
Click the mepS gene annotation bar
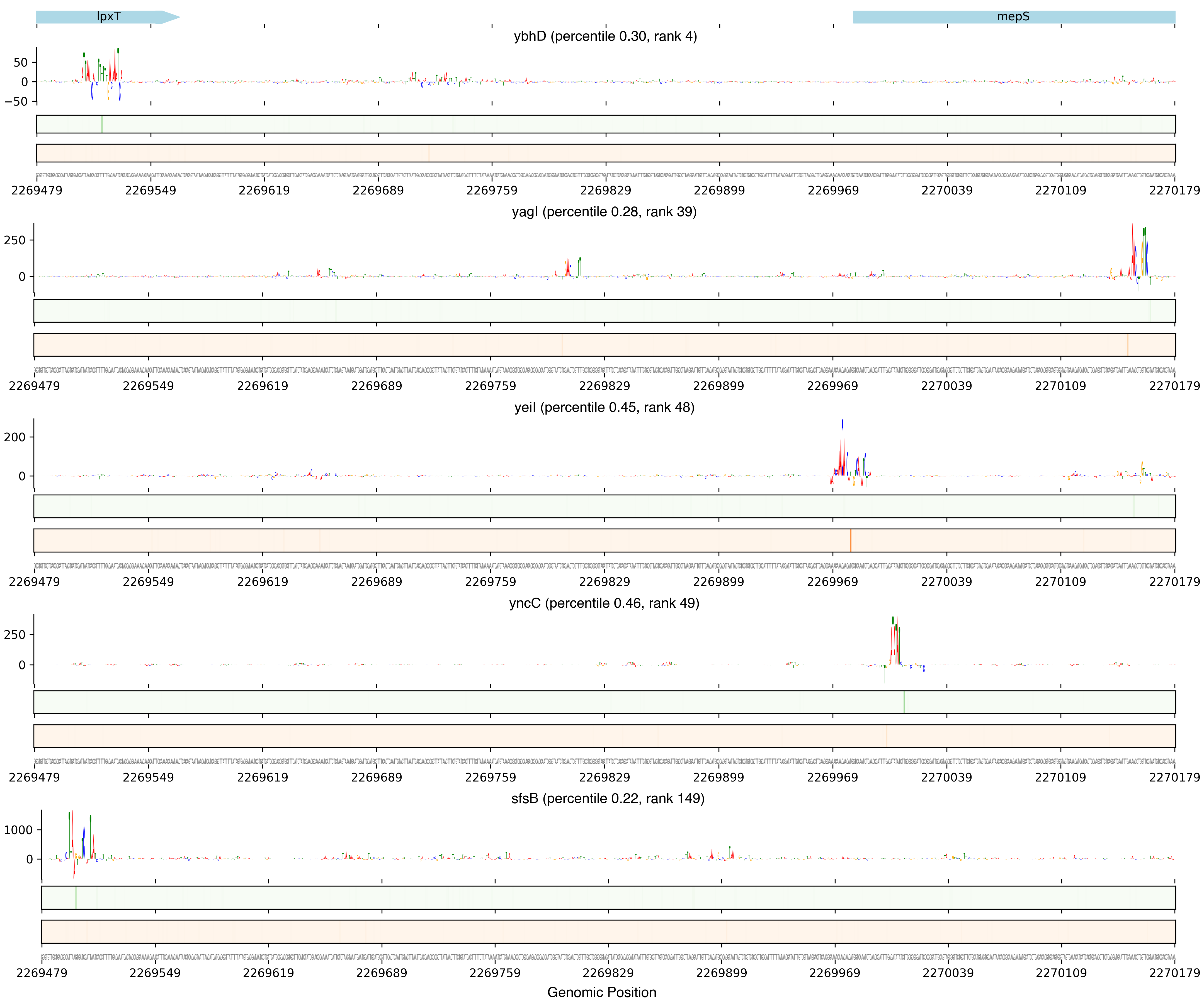tap(1013, 17)
